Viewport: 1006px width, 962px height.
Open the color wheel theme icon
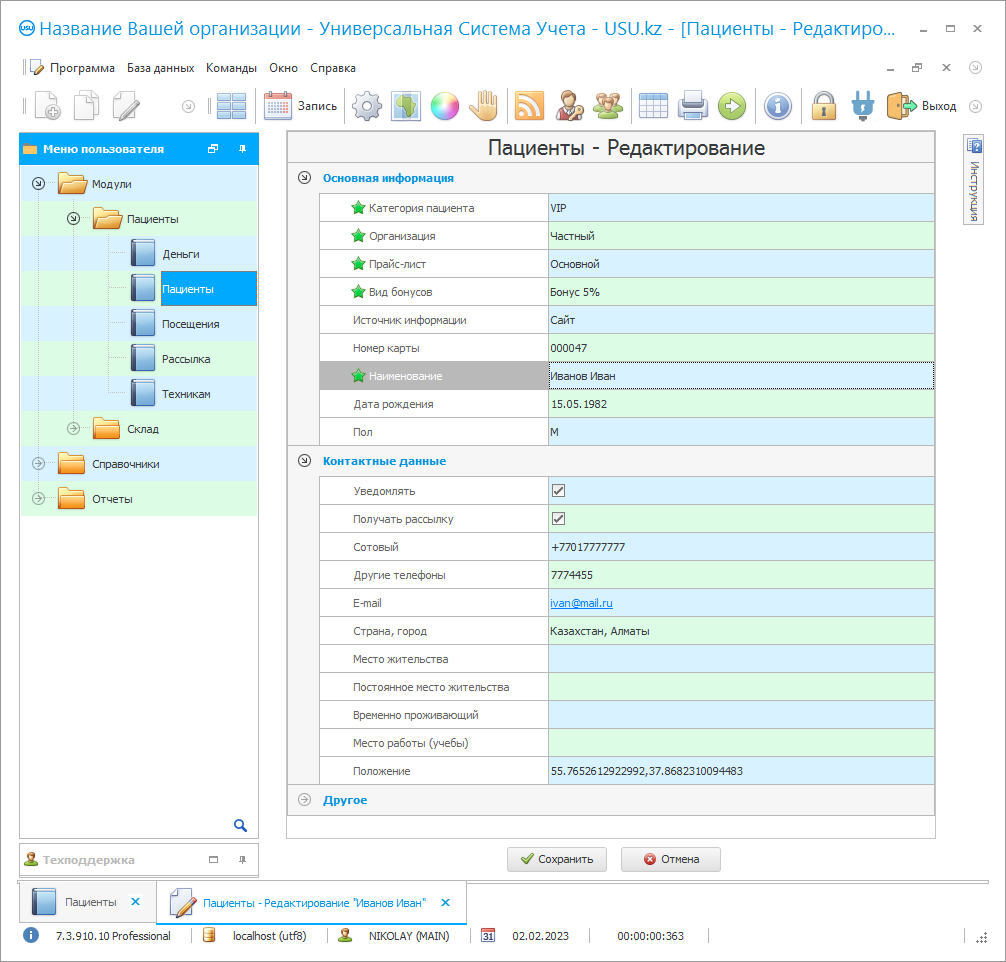click(x=444, y=106)
